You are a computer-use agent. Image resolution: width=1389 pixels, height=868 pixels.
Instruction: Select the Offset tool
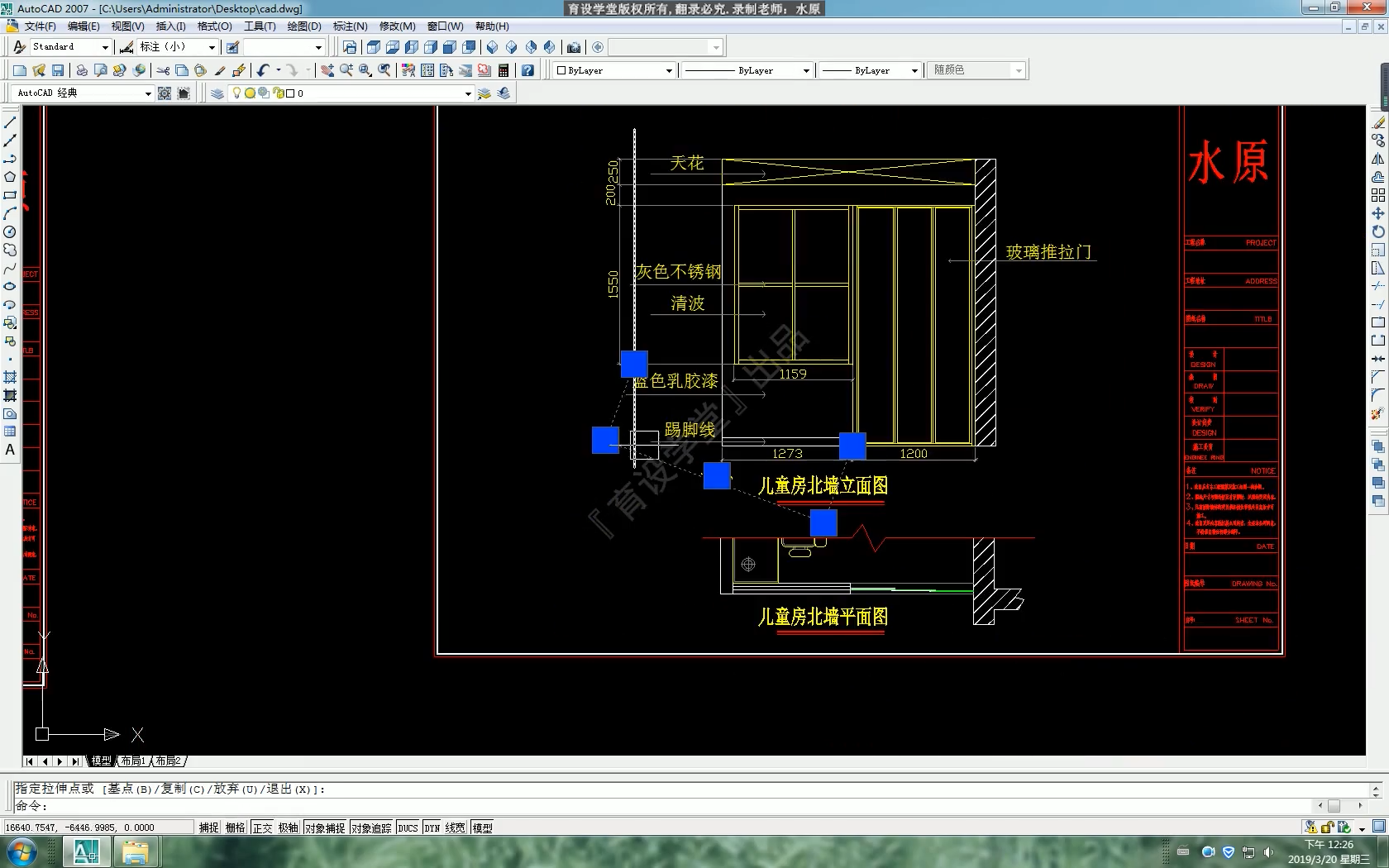tap(1378, 177)
